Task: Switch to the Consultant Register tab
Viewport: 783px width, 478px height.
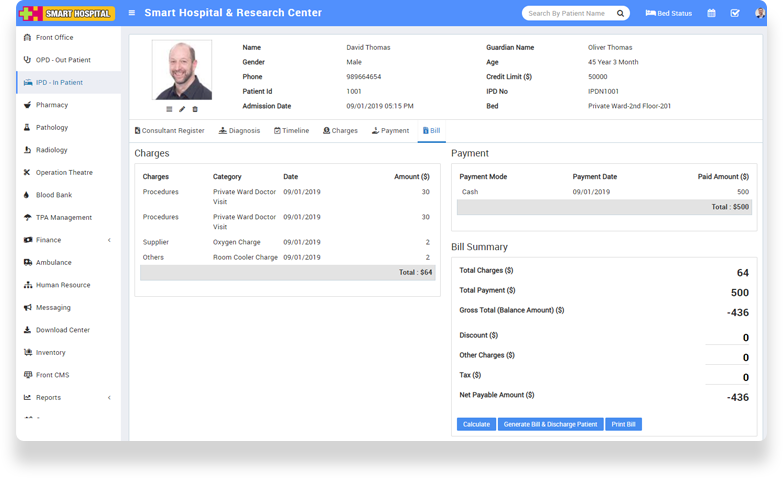Action: point(169,131)
